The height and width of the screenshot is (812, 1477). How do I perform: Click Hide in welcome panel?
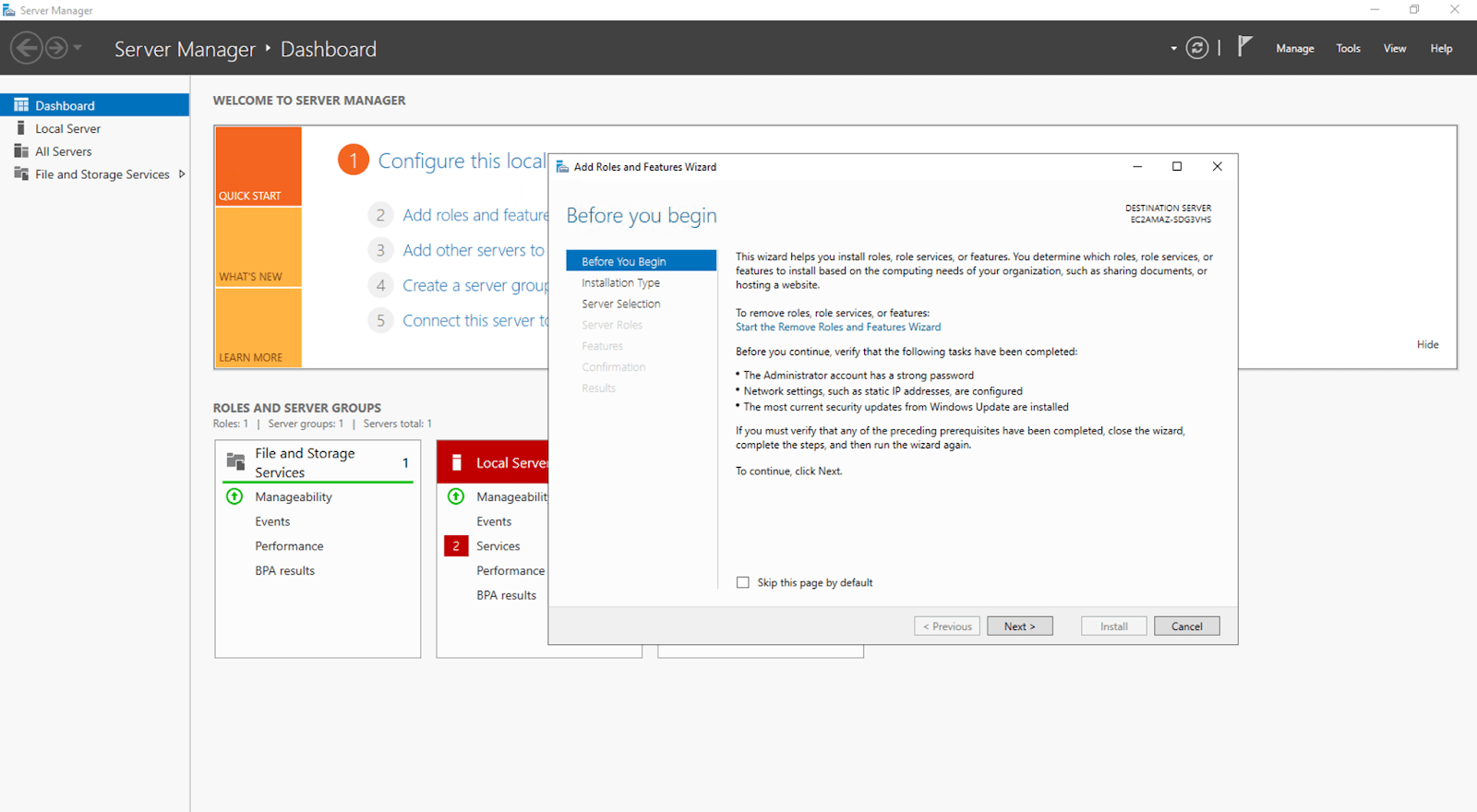pyautogui.click(x=1427, y=345)
